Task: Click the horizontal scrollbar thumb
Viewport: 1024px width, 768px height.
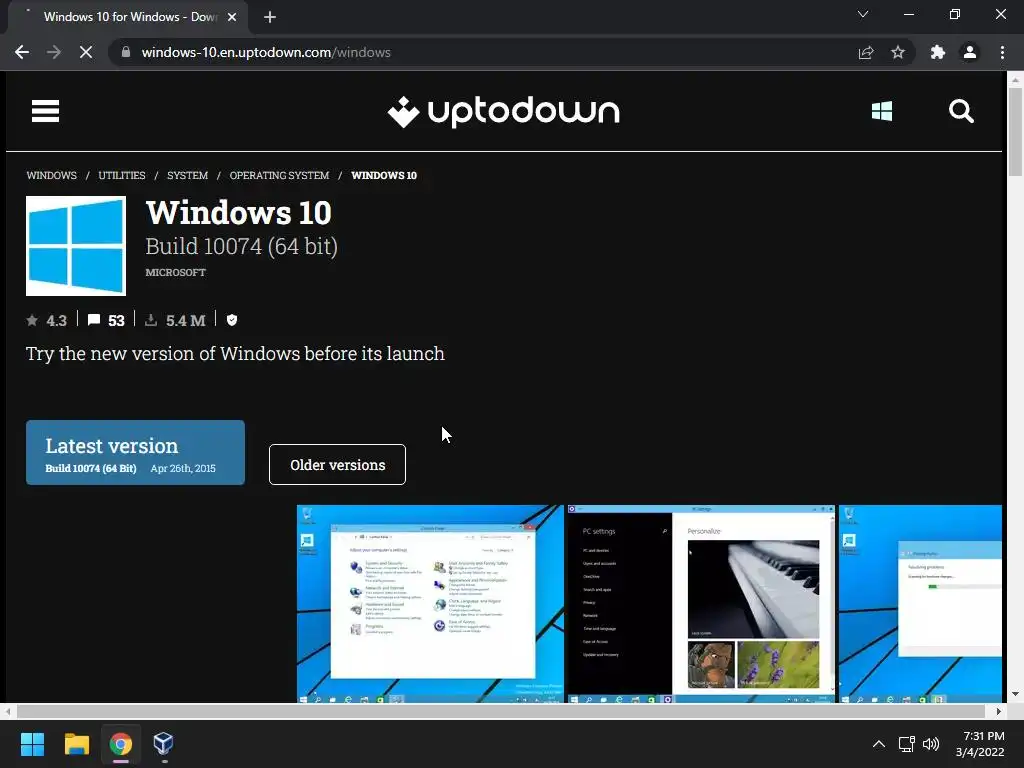Action: tap(500, 711)
